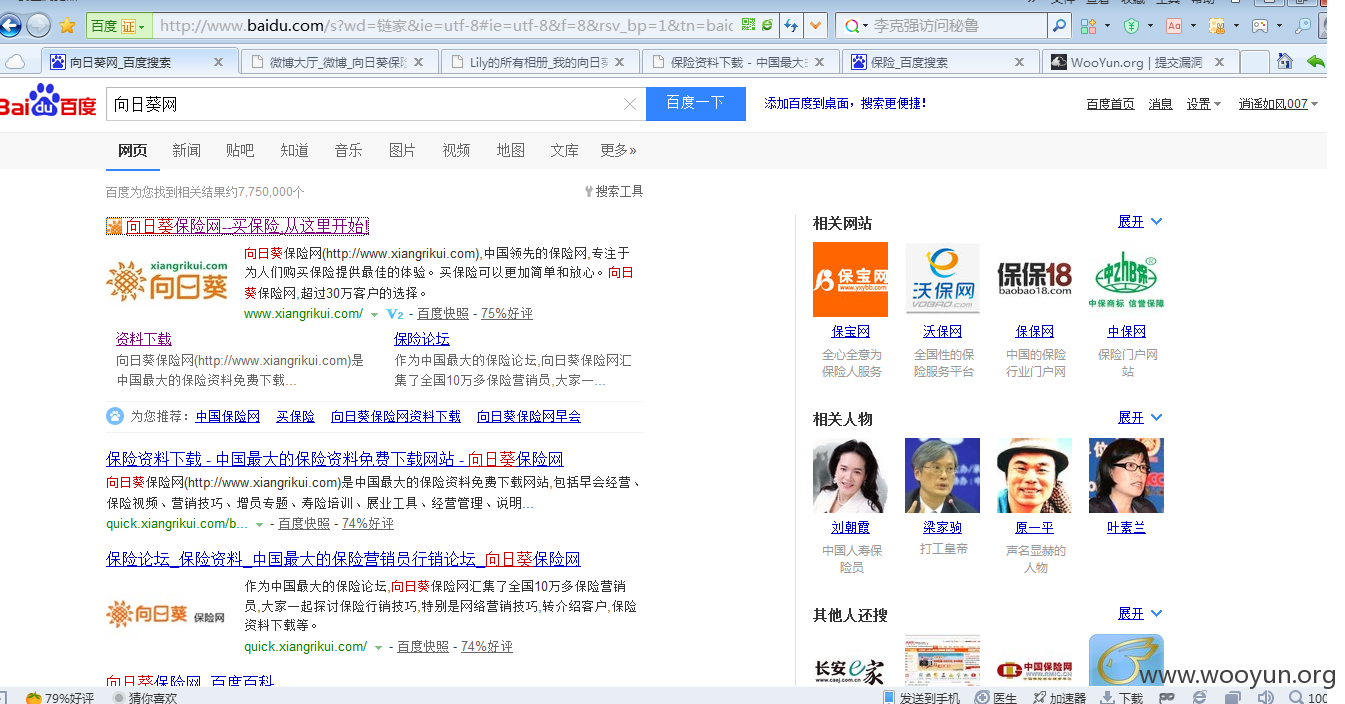The height and width of the screenshot is (704, 1345).
Task: Click the 沃保网 site logo thumbnail
Action: point(942,279)
